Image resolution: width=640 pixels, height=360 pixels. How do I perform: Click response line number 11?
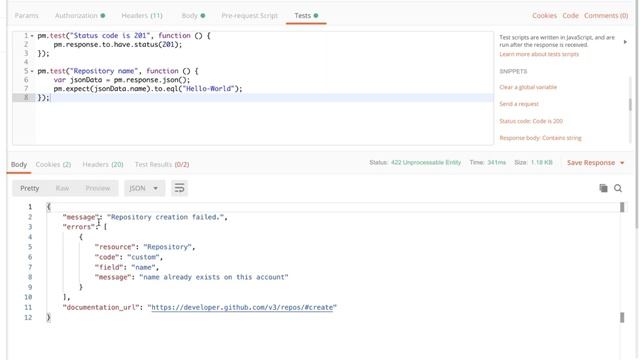[28, 307]
